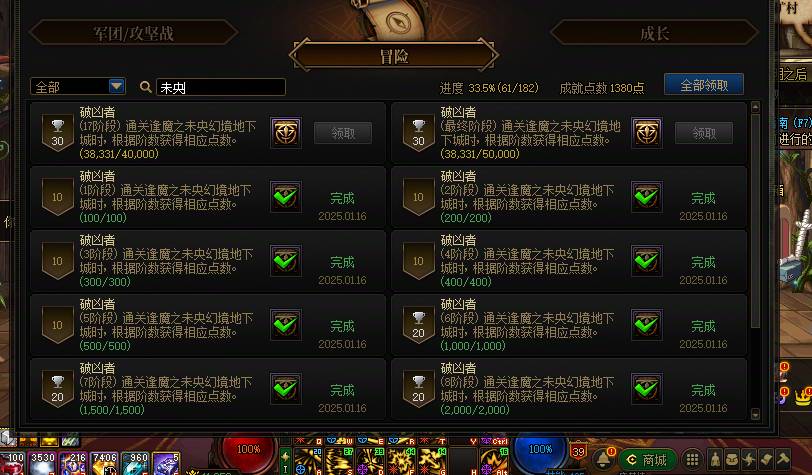Click the reward emblem icon for 17阶段 achievement
This screenshot has height=475, width=812.
(x=285, y=133)
